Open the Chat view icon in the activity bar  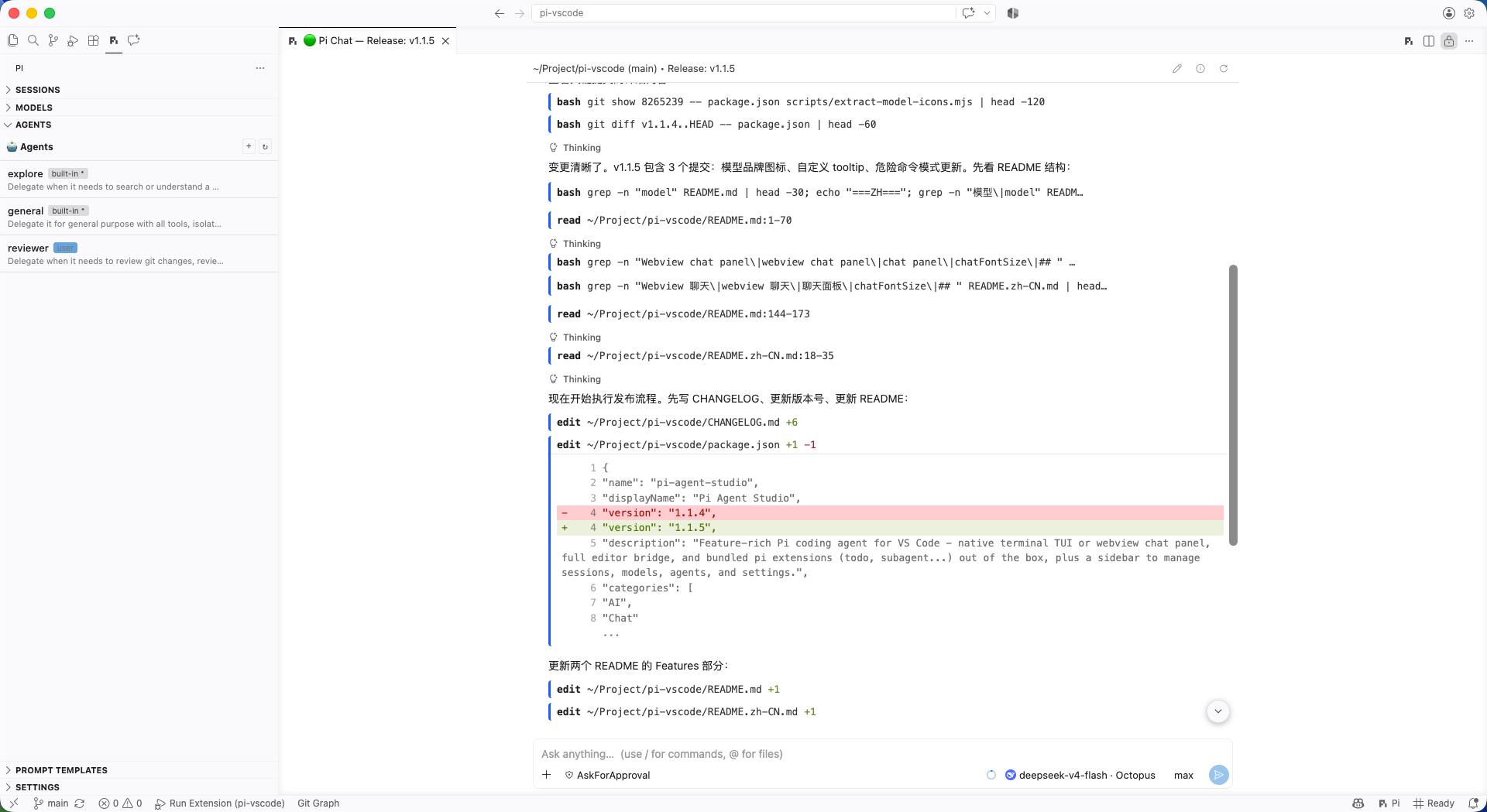134,40
